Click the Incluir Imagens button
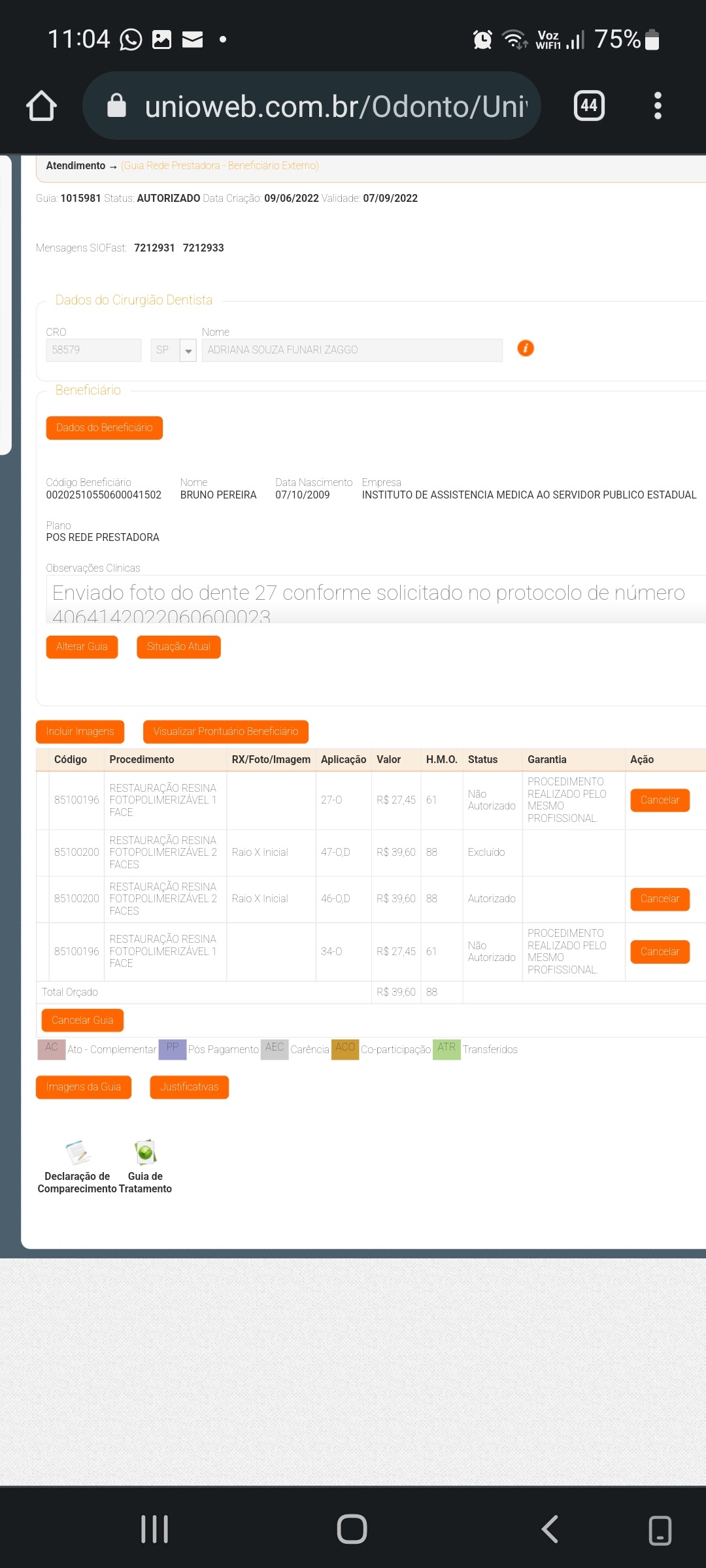 click(80, 732)
